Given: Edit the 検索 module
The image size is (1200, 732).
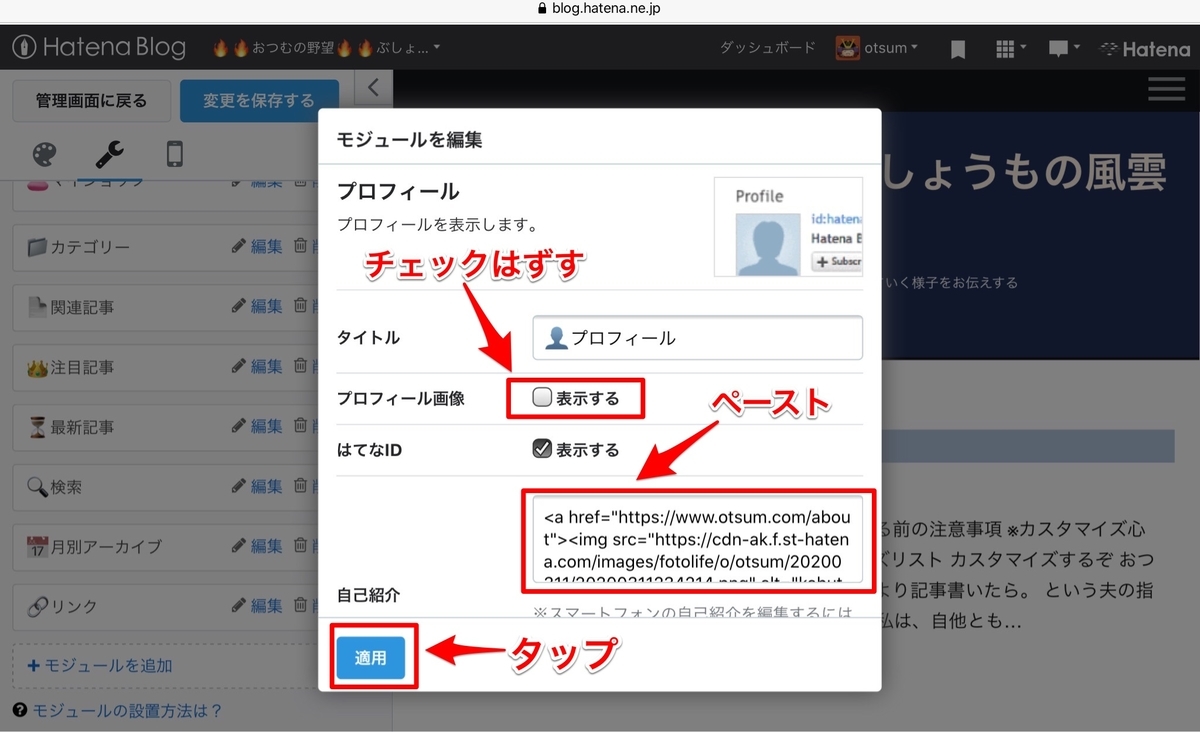Looking at the screenshot, I should click(x=257, y=487).
